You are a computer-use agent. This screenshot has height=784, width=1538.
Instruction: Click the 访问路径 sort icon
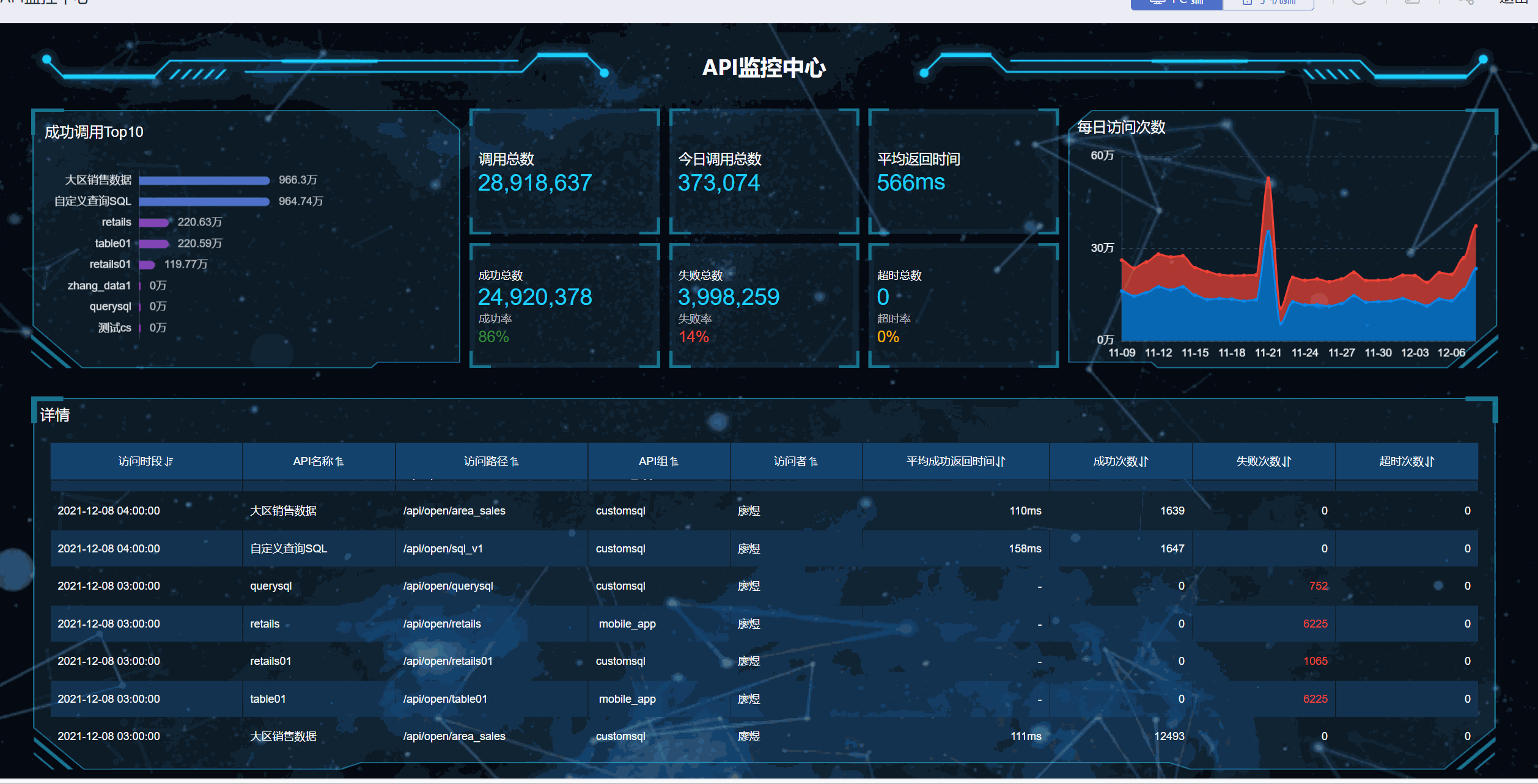[x=515, y=462]
